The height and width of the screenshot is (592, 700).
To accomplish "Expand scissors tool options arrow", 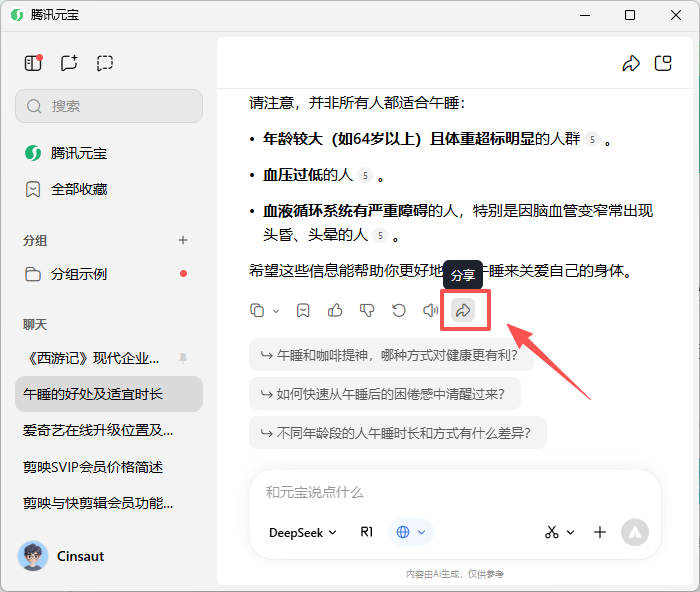I will point(571,532).
